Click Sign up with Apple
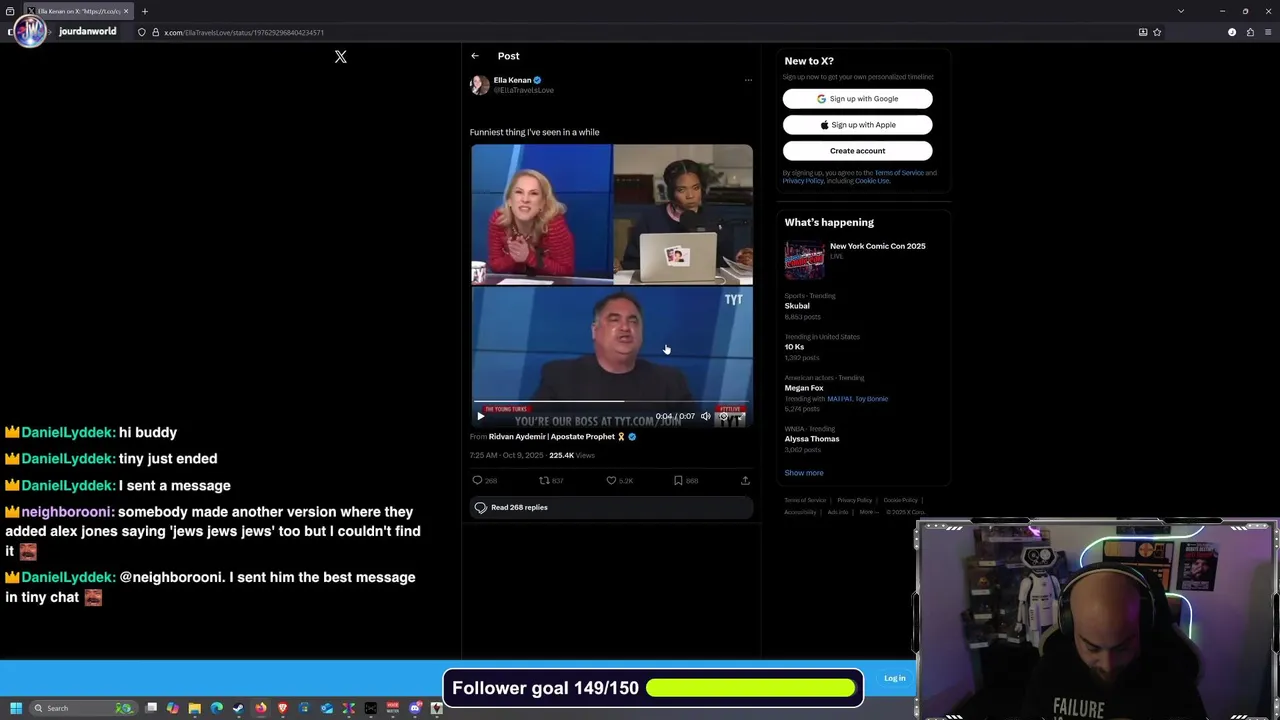This screenshot has height=720, width=1280. 857,125
